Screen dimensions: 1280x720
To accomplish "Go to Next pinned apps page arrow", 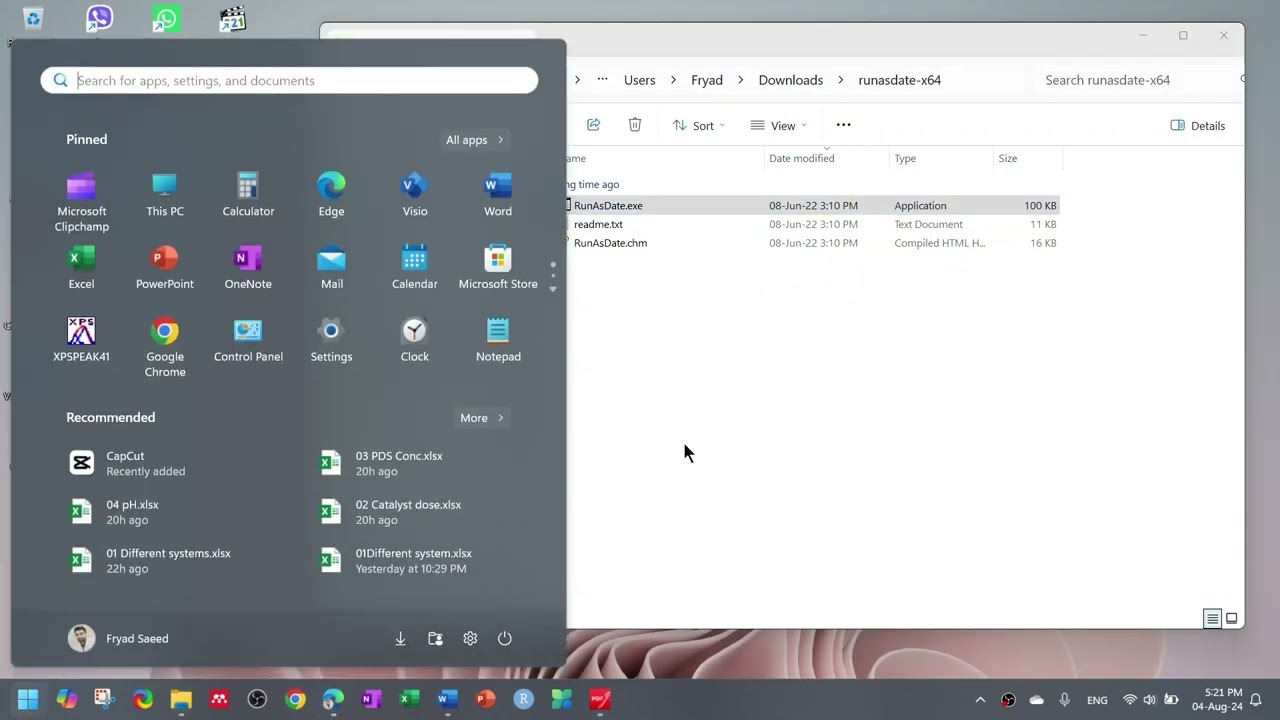I will pyautogui.click(x=553, y=289).
